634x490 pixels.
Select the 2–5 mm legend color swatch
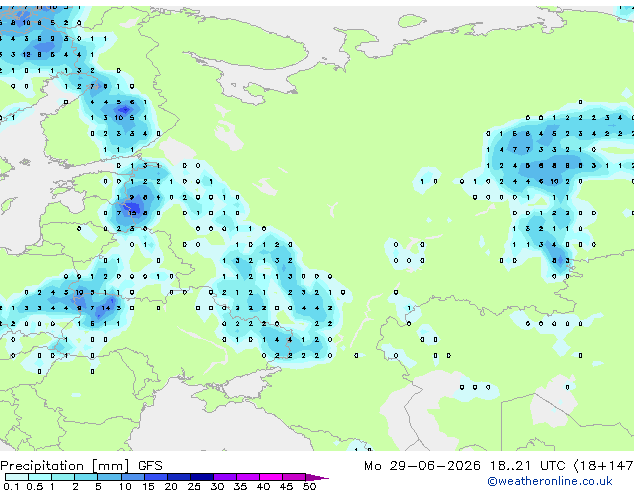[x=86, y=477]
